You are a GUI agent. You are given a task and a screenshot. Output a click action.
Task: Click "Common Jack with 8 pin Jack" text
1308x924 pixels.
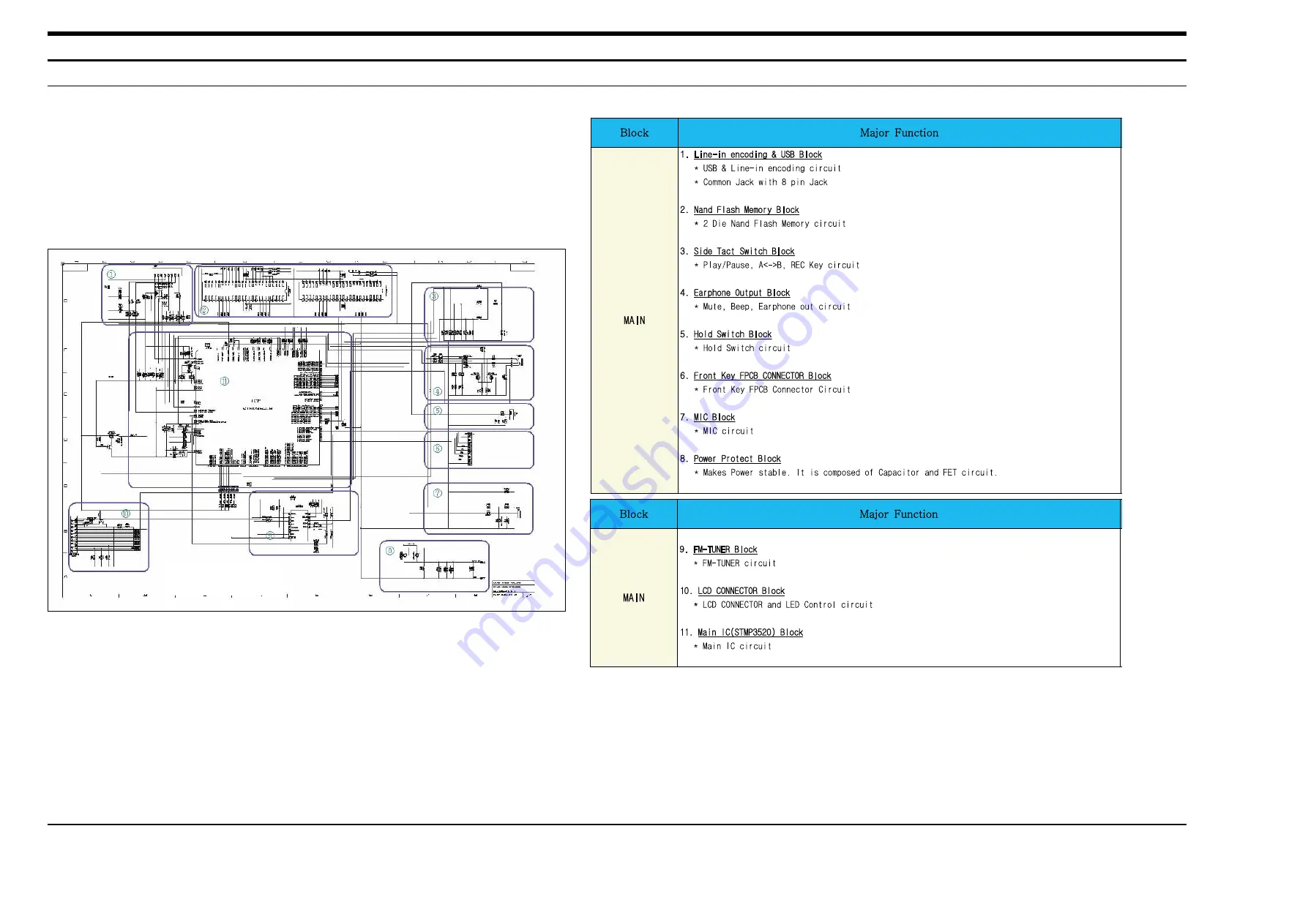(765, 182)
